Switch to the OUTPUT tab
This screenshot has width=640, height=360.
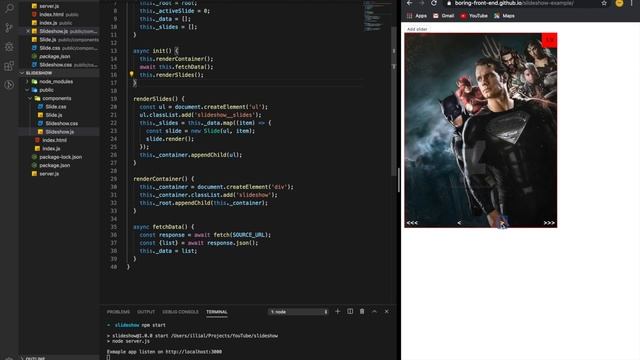tap(146, 312)
